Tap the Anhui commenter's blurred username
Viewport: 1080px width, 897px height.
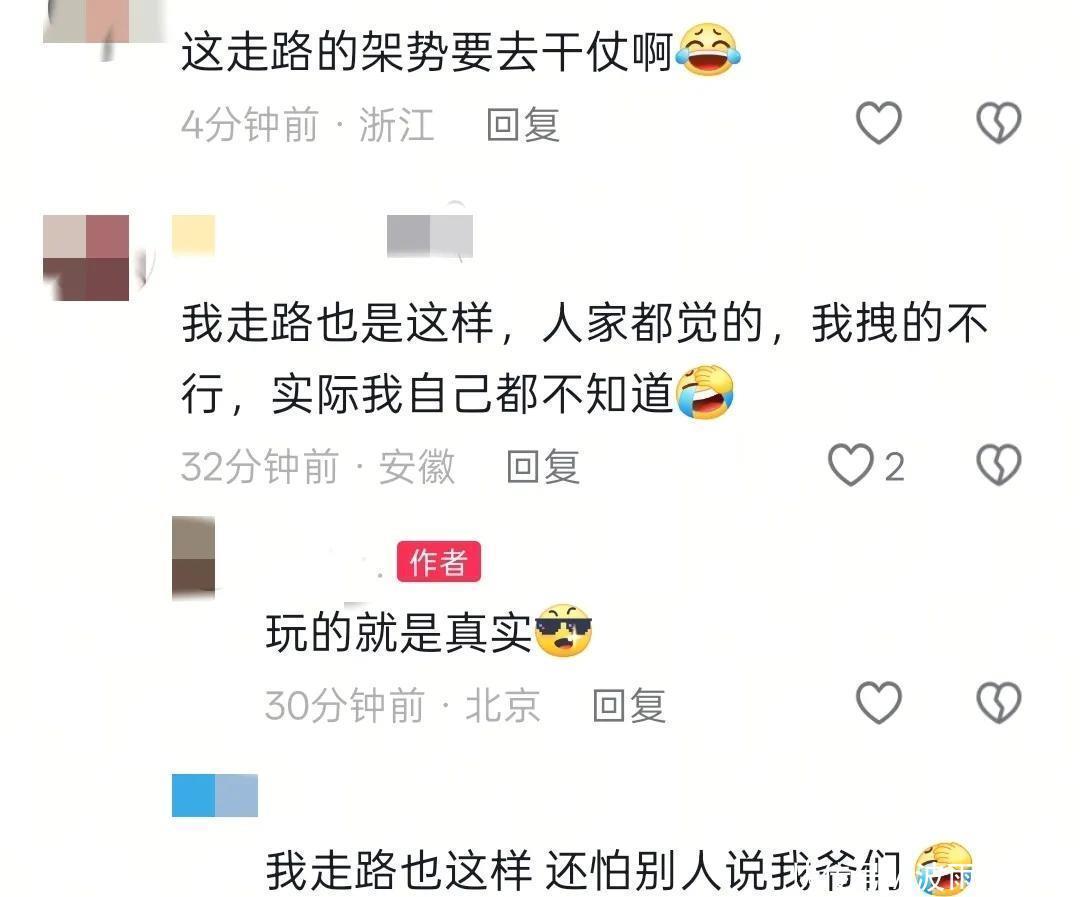pyautogui.click(x=322, y=236)
